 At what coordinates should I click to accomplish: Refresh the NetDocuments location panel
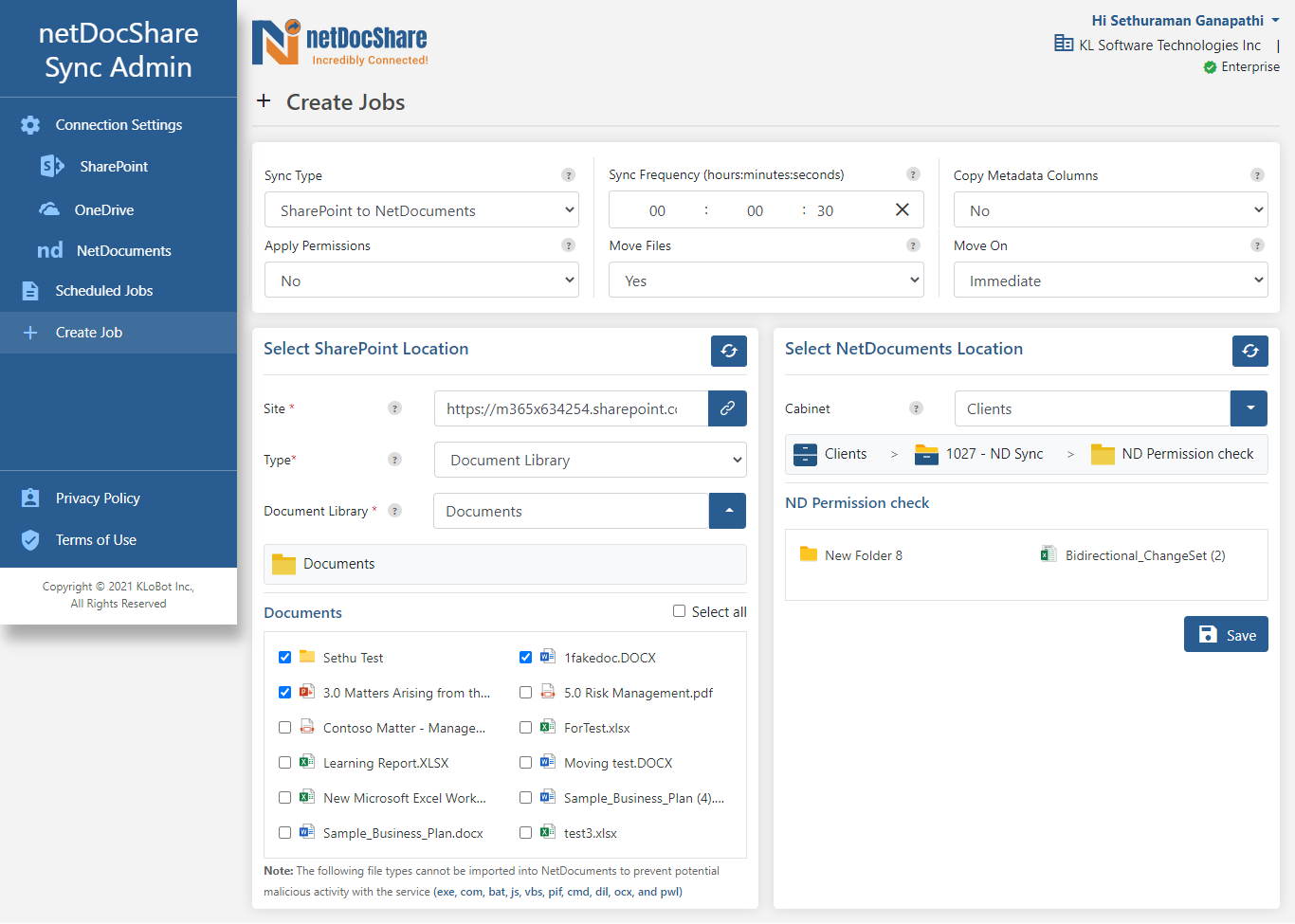[1250, 351]
